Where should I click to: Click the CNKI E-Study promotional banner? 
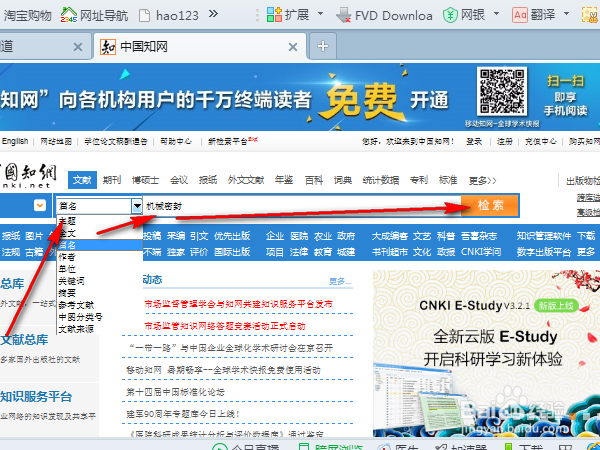click(x=486, y=353)
